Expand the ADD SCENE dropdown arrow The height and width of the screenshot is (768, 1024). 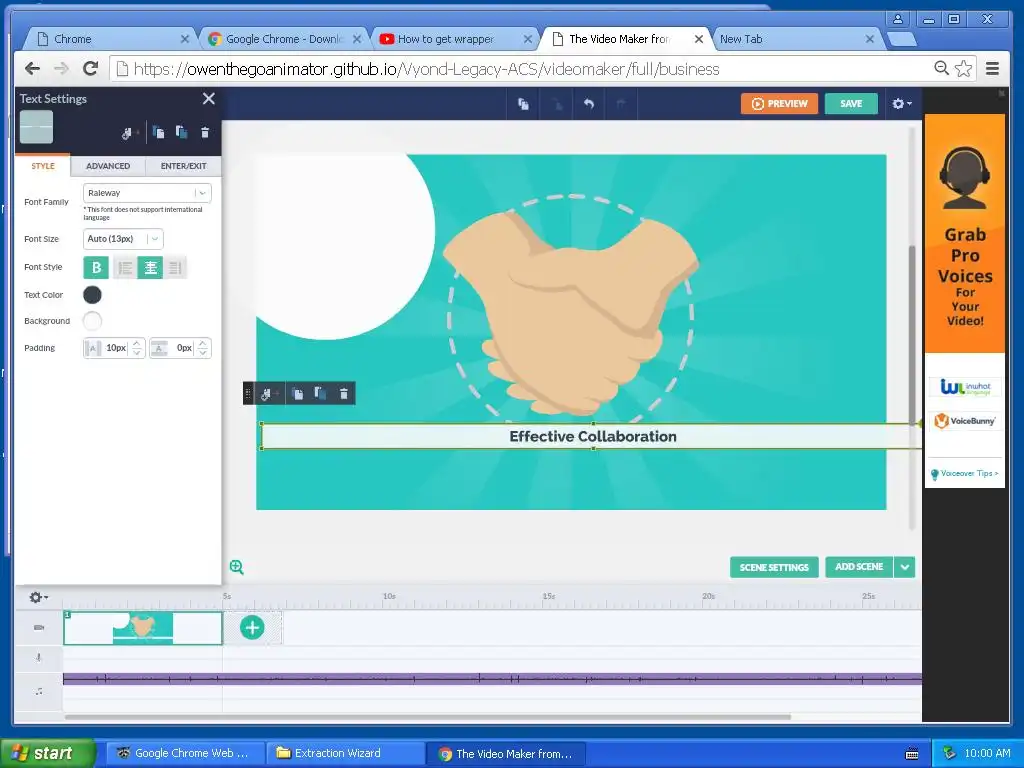(x=904, y=567)
